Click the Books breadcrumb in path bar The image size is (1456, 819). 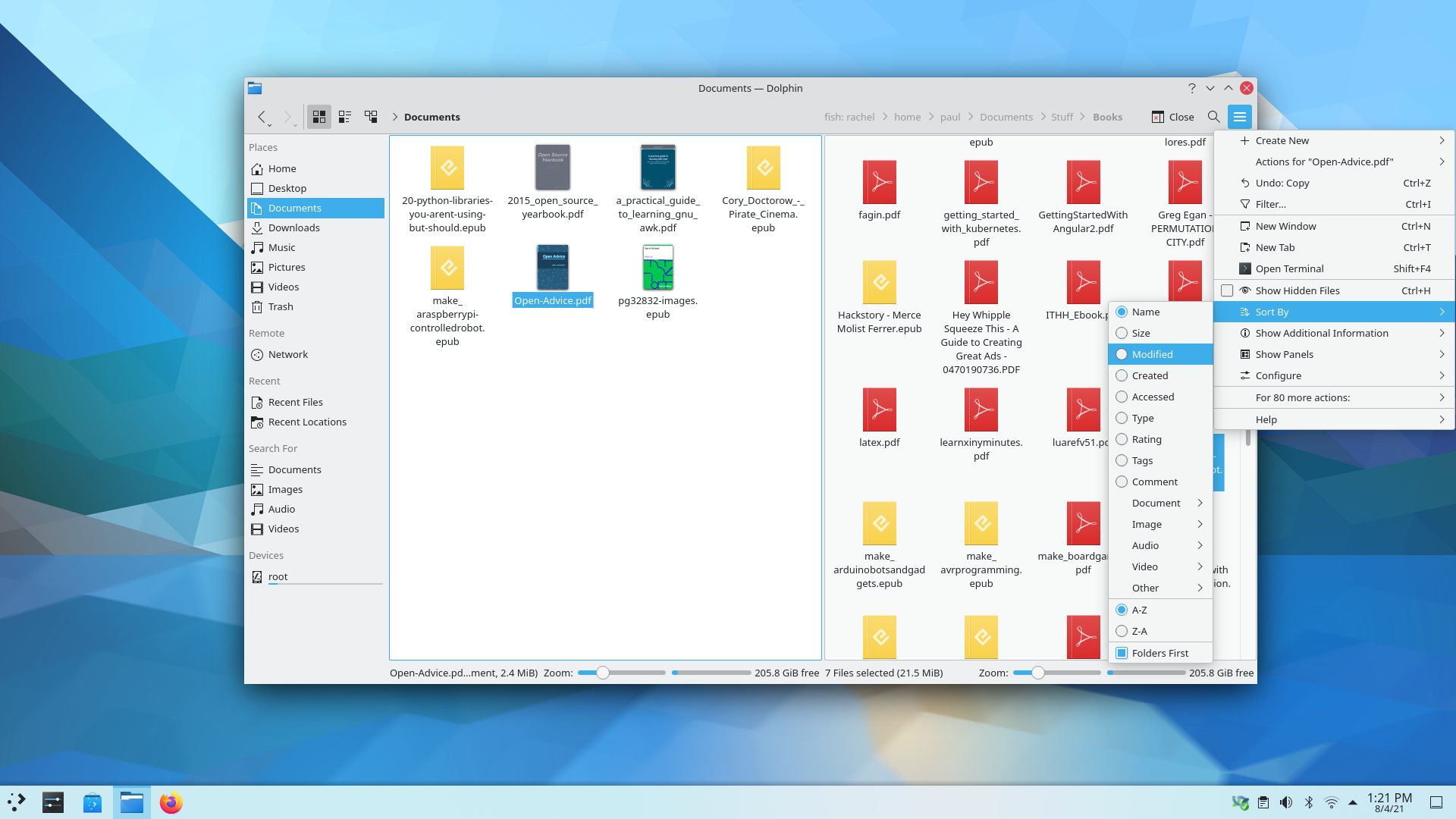pyautogui.click(x=1107, y=117)
